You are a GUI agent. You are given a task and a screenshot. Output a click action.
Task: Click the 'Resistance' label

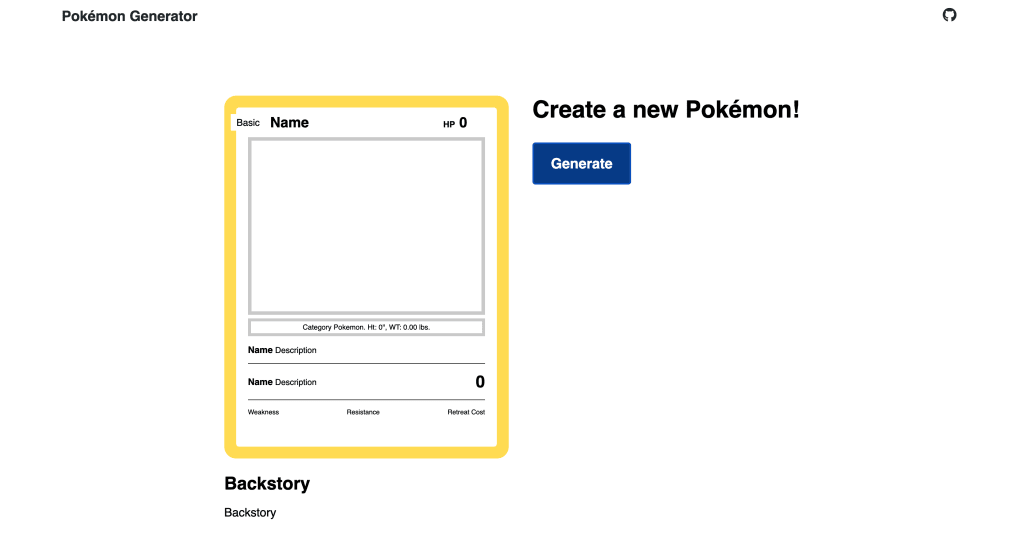tap(363, 412)
